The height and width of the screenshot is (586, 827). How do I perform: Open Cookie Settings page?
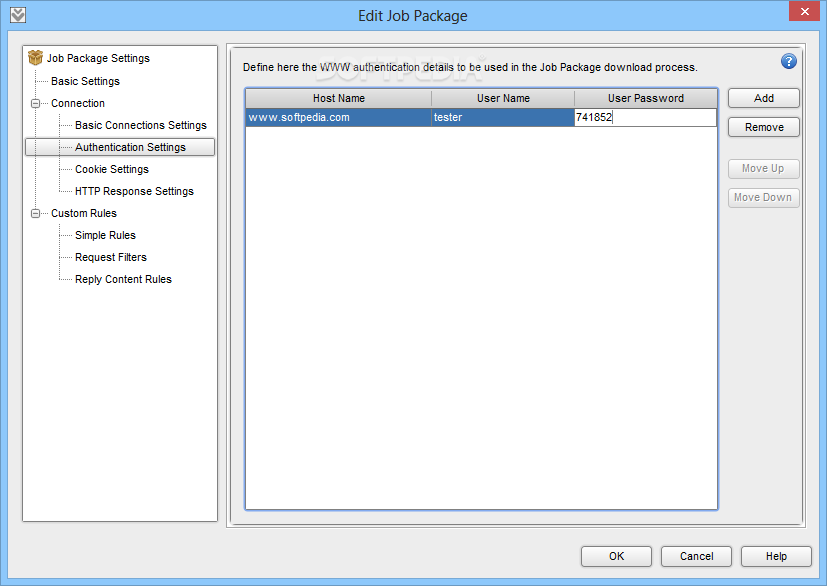point(112,169)
